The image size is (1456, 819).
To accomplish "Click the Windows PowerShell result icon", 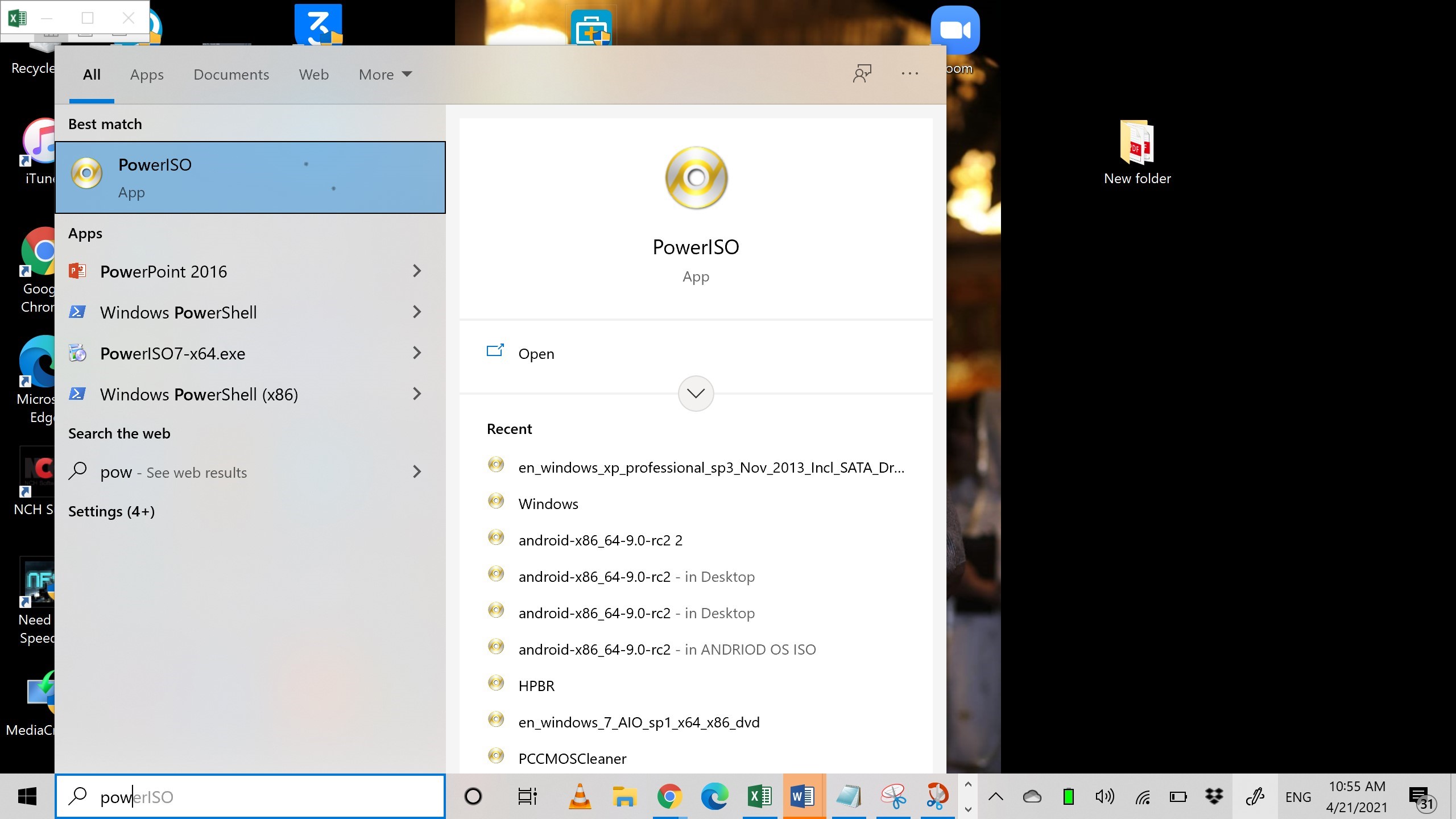I will [77, 312].
